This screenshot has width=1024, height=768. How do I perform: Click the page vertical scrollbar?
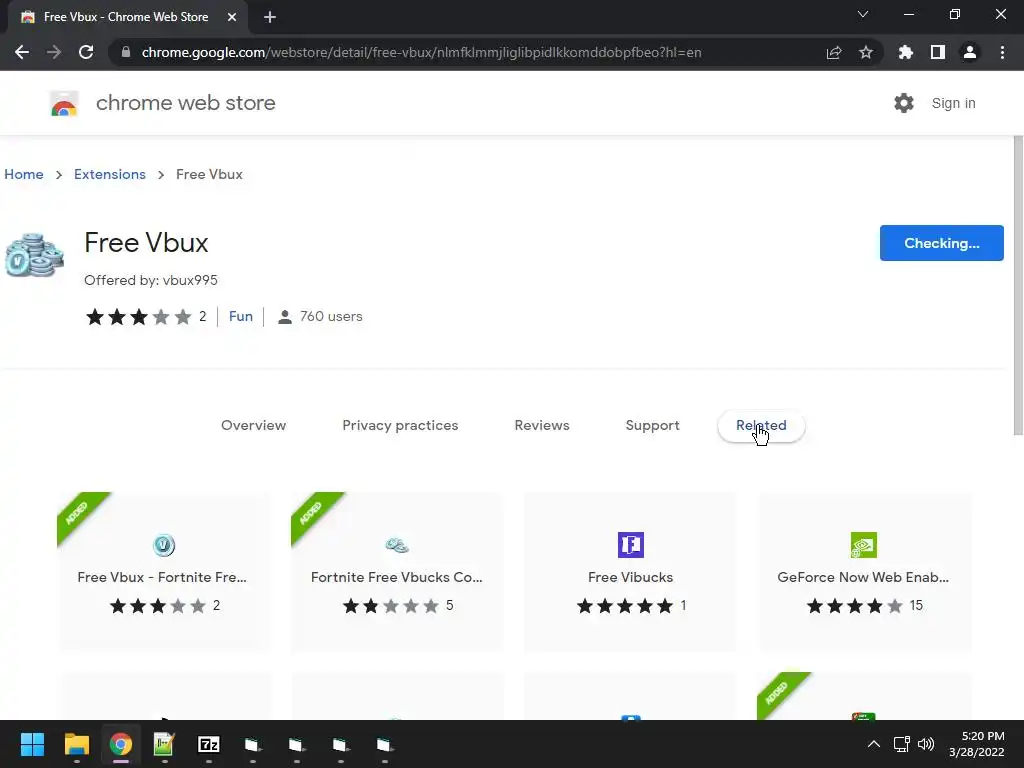click(x=1017, y=285)
